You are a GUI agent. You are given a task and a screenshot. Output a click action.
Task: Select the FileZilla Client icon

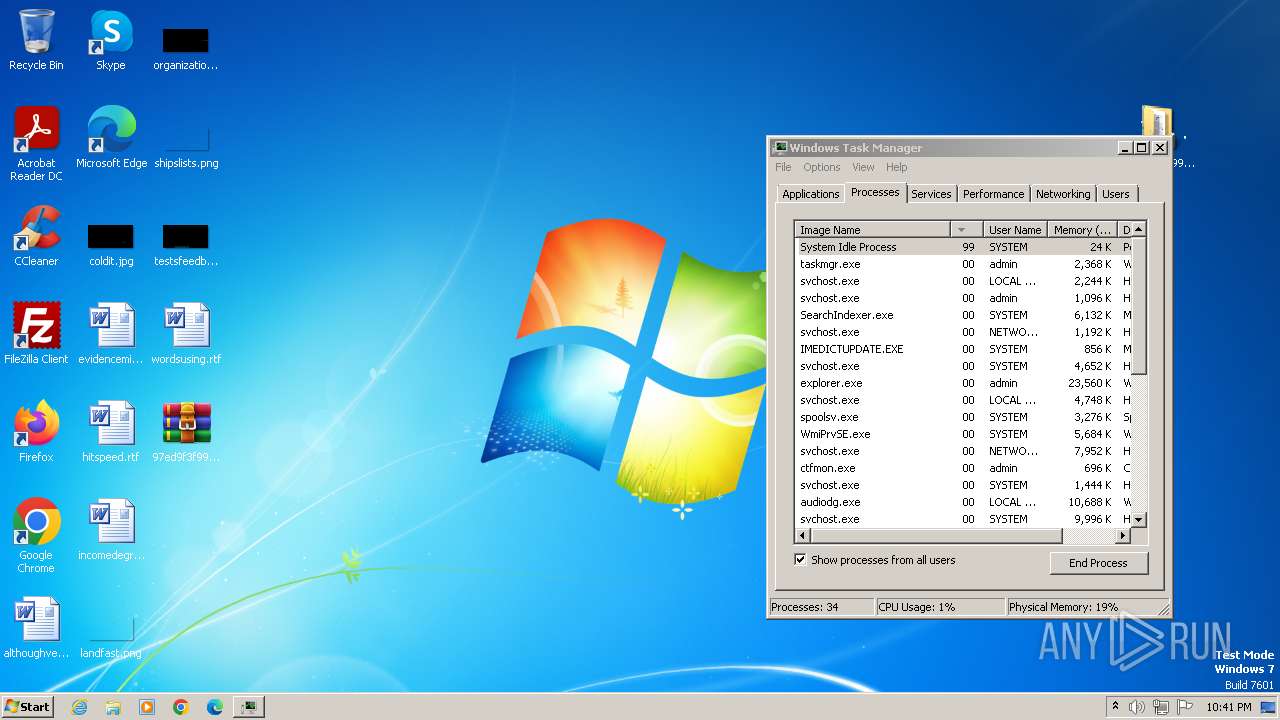tap(36, 334)
